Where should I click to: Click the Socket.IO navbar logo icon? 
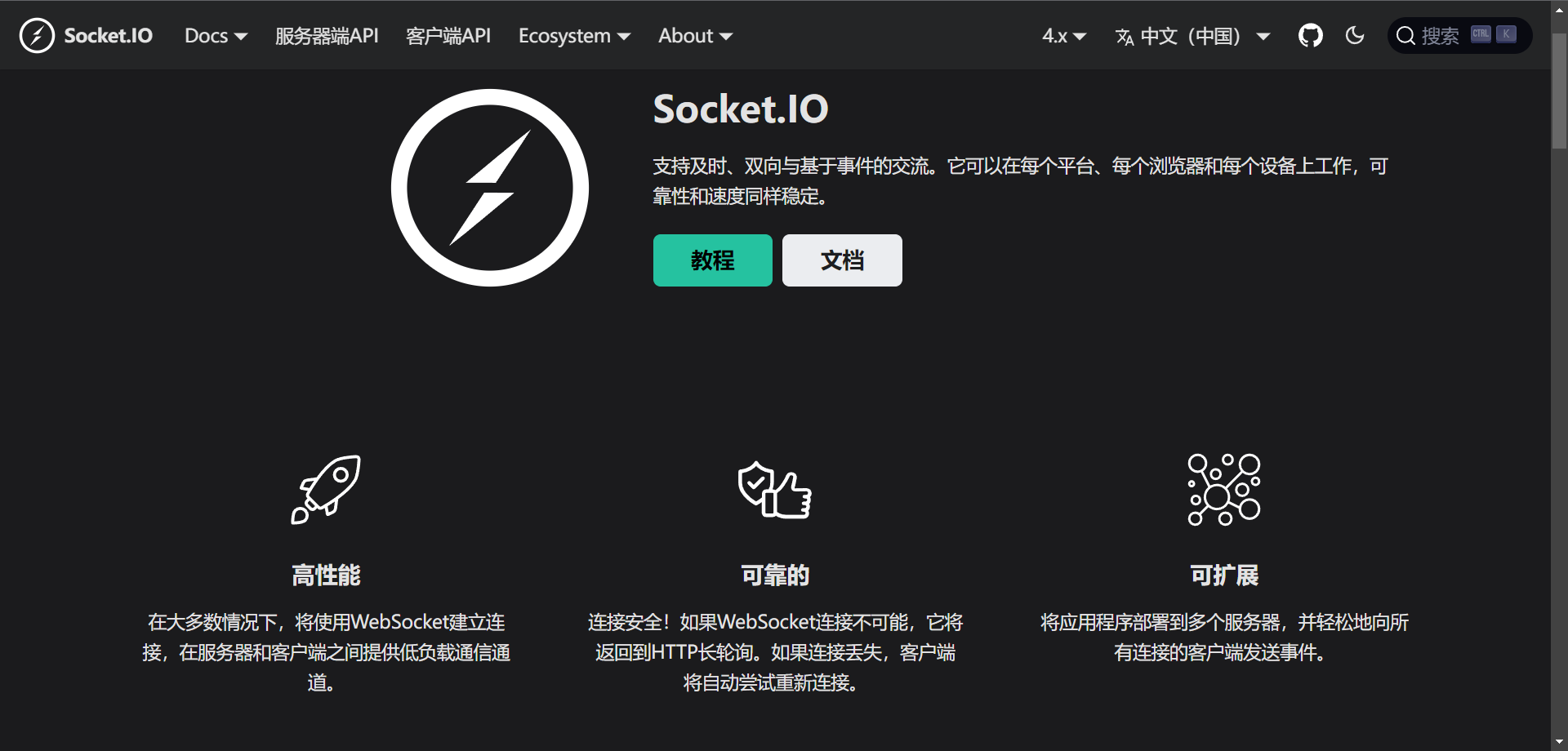pyautogui.click(x=37, y=36)
